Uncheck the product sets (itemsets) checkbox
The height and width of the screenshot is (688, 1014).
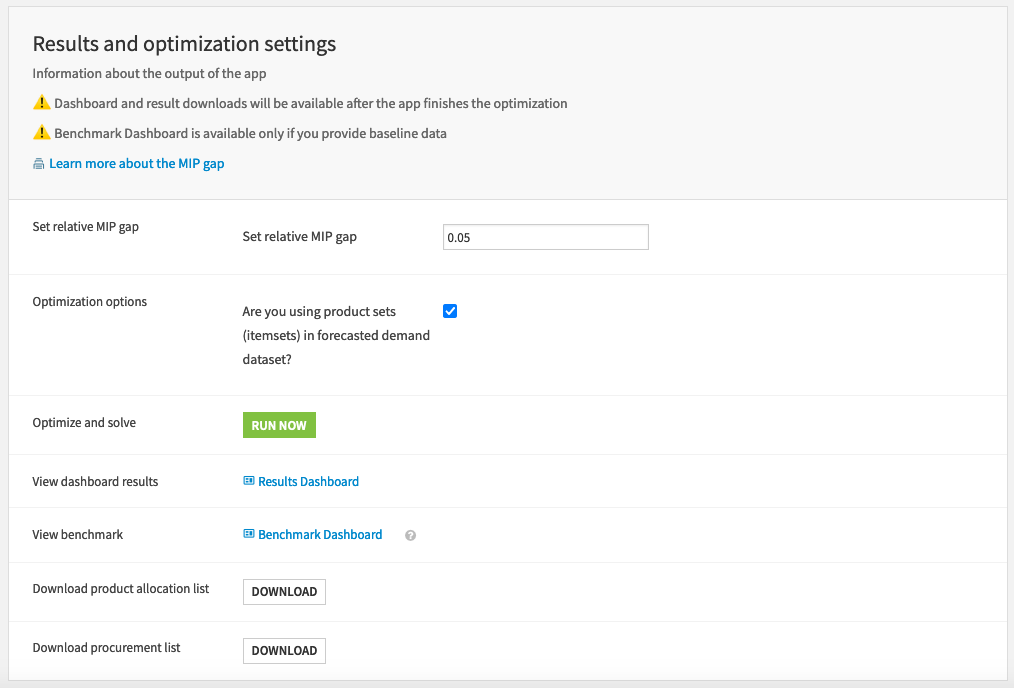[x=450, y=311]
